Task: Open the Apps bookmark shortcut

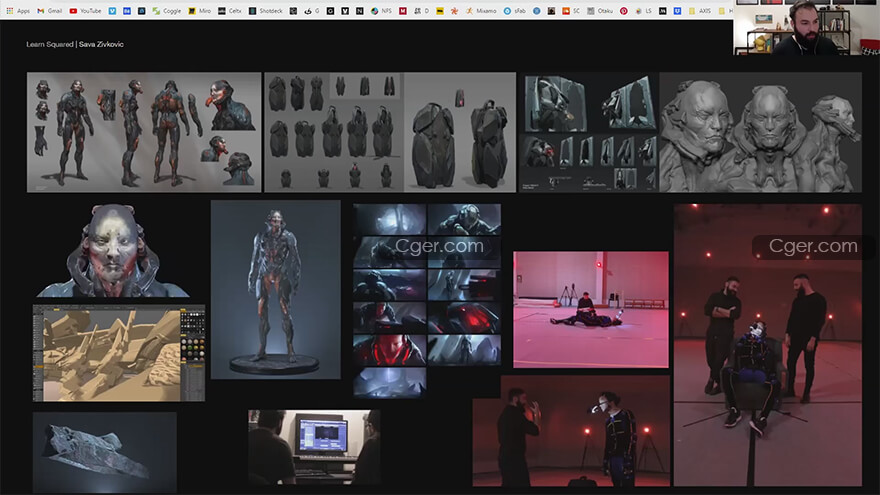Action: click(x=18, y=11)
